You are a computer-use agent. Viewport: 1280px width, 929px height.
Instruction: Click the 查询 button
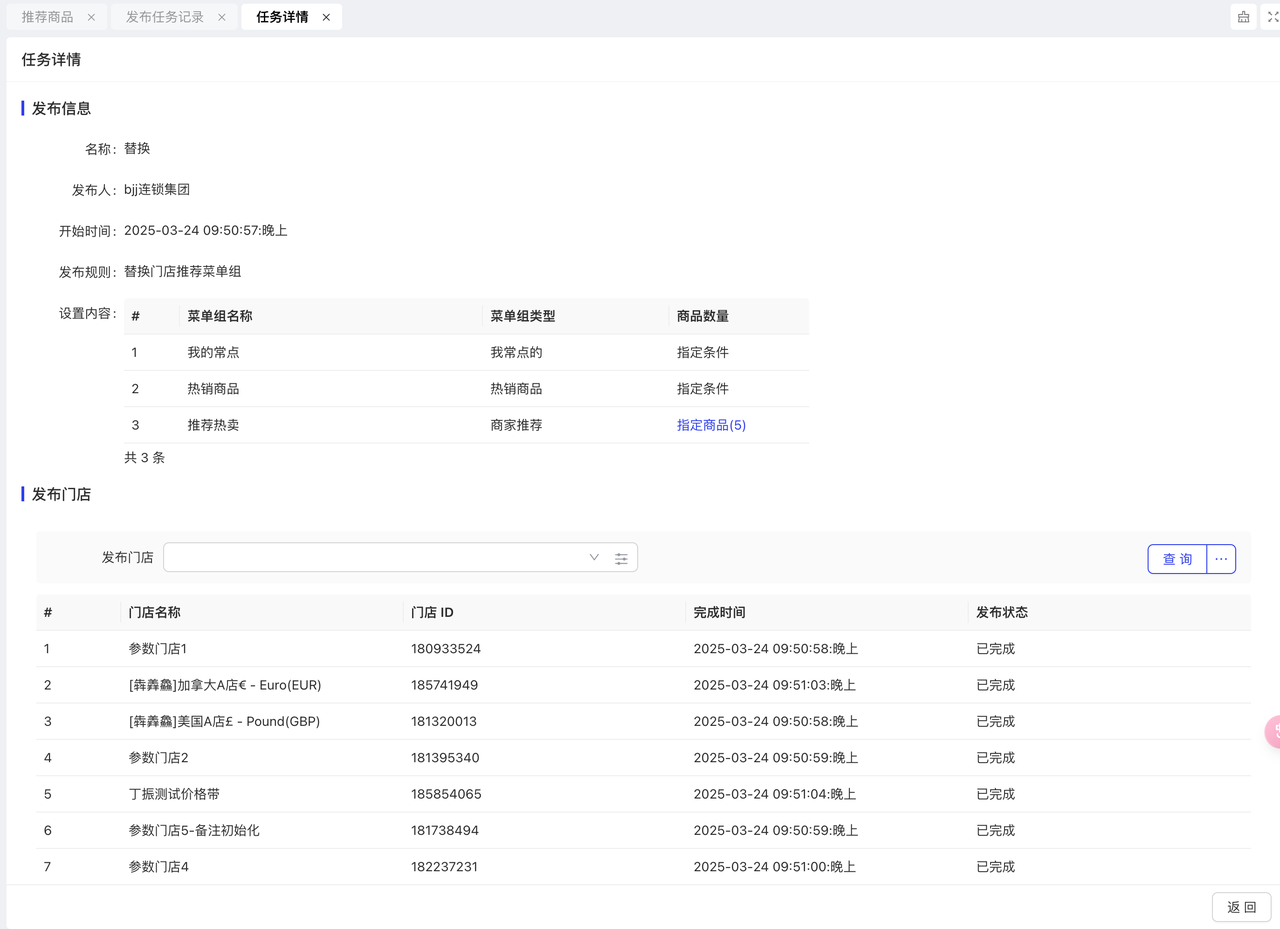tap(1177, 559)
